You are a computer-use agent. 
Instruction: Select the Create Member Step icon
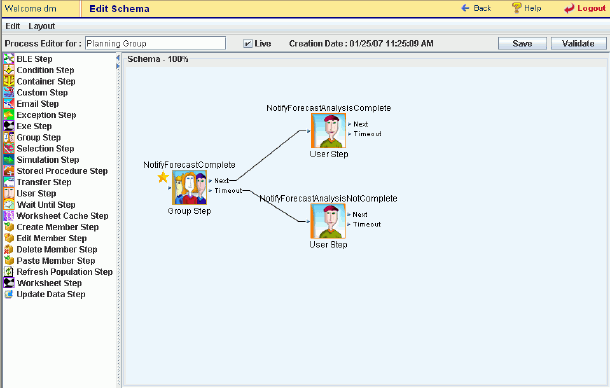tap(9, 227)
